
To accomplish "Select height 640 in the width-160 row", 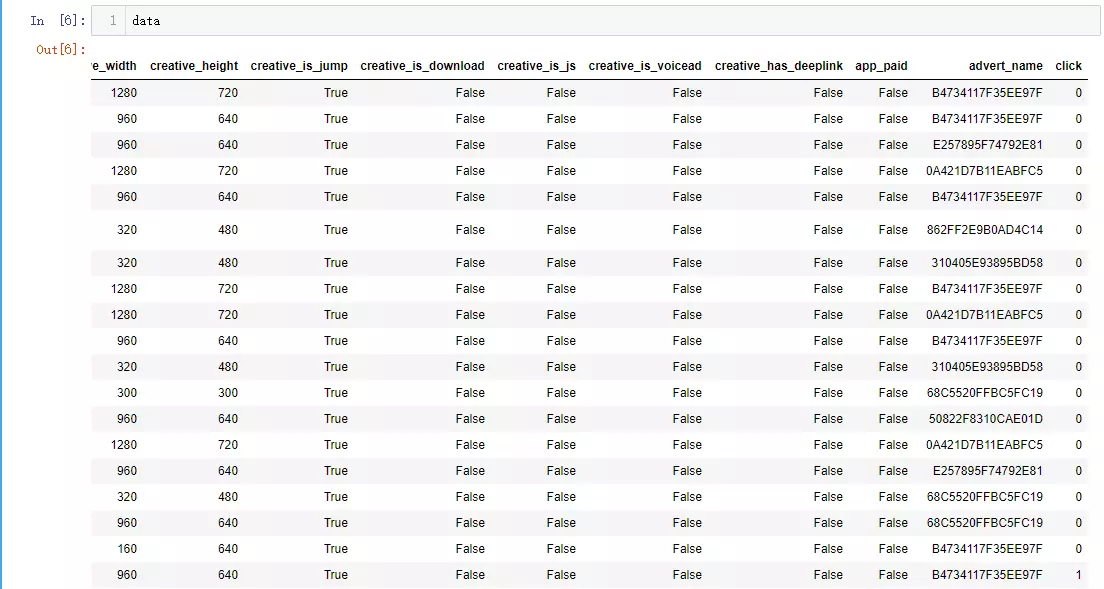I will (227, 549).
